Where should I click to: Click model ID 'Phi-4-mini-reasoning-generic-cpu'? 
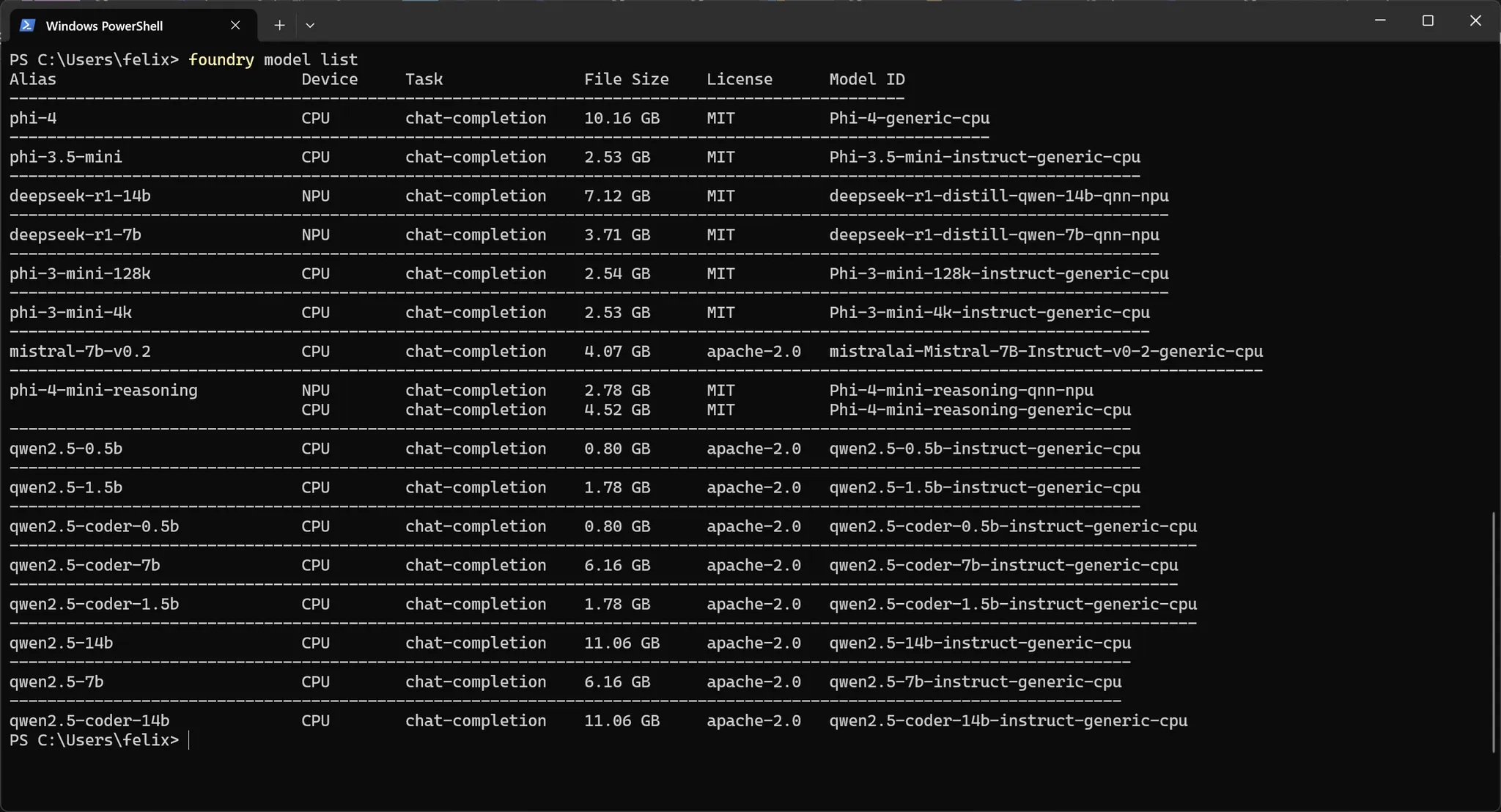(980, 410)
